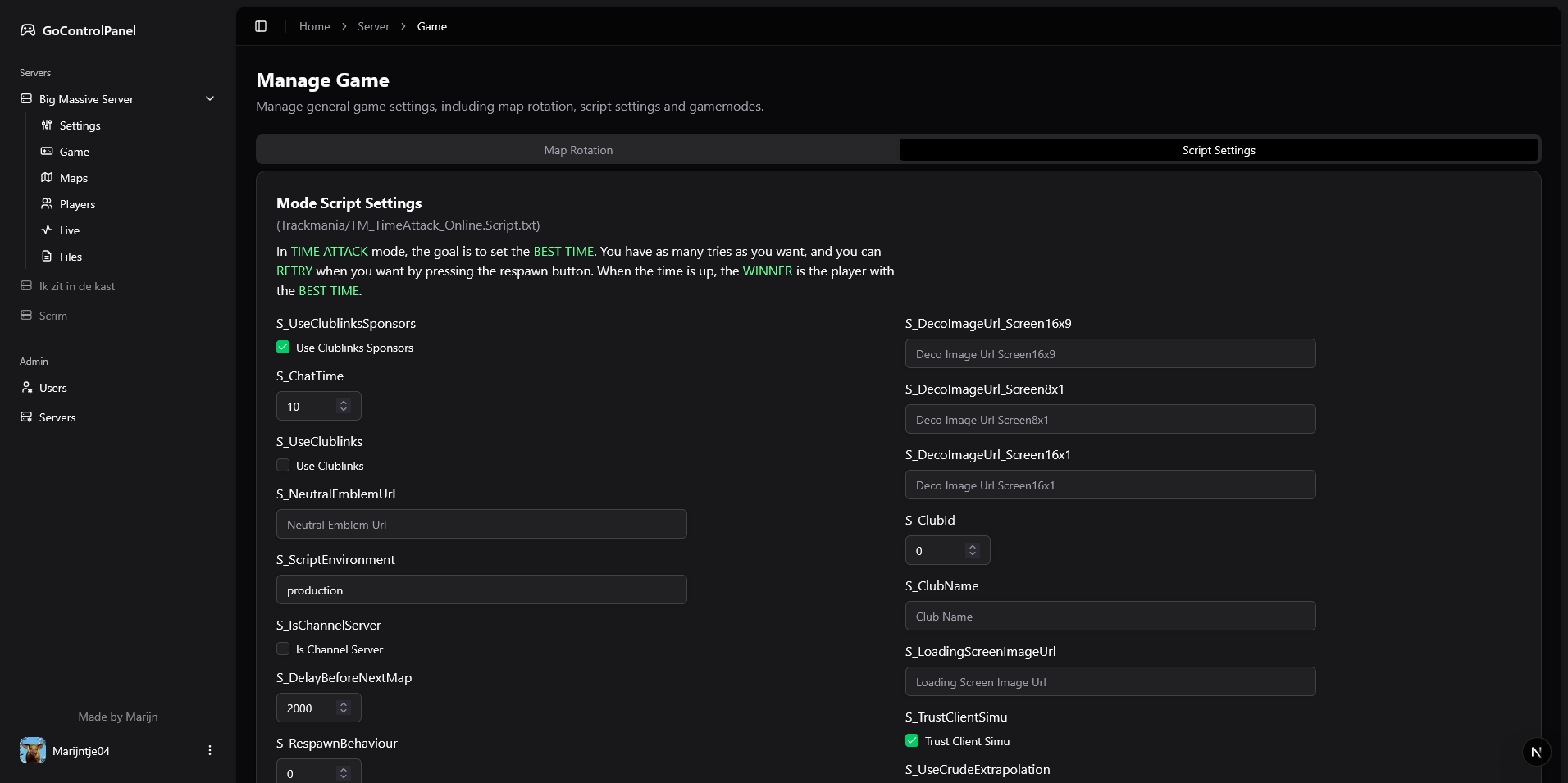This screenshot has width=1568, height=783.
Task: Click the S_DelayBeforeNextMap stepper arrows
Action: point(344,708)
